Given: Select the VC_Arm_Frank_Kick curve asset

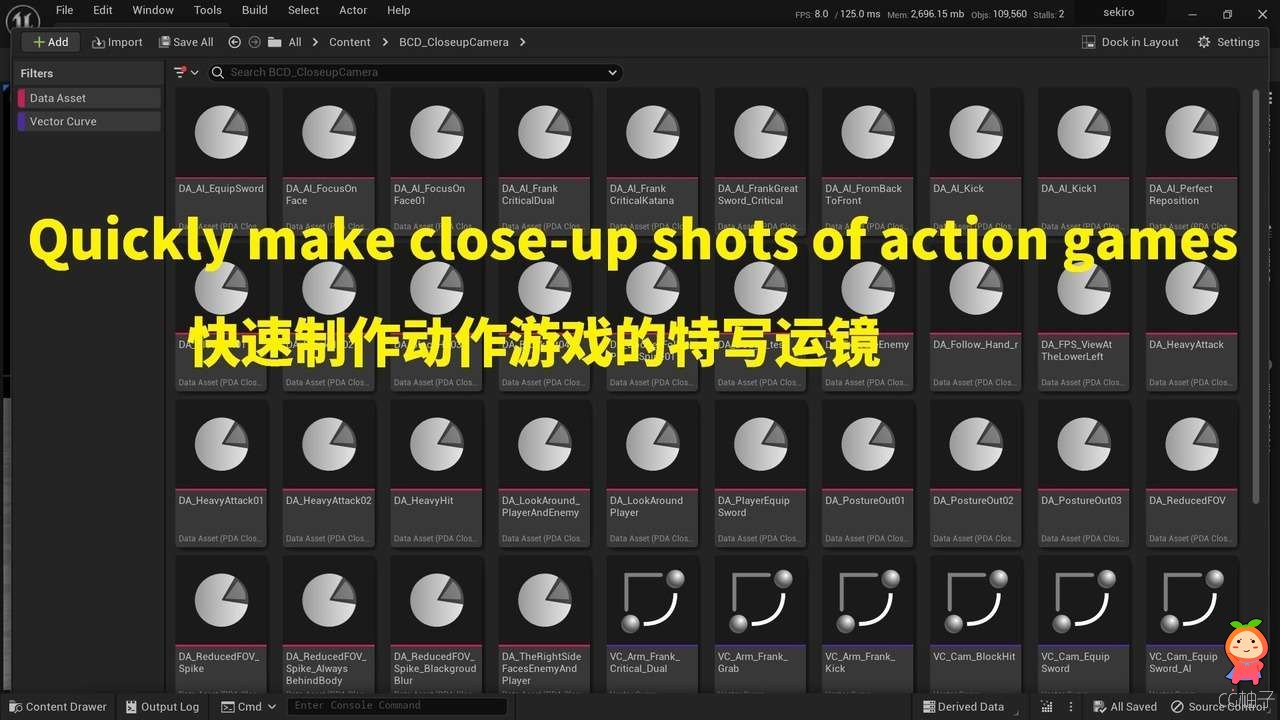Looking at the screenshot, I should 869,624.
